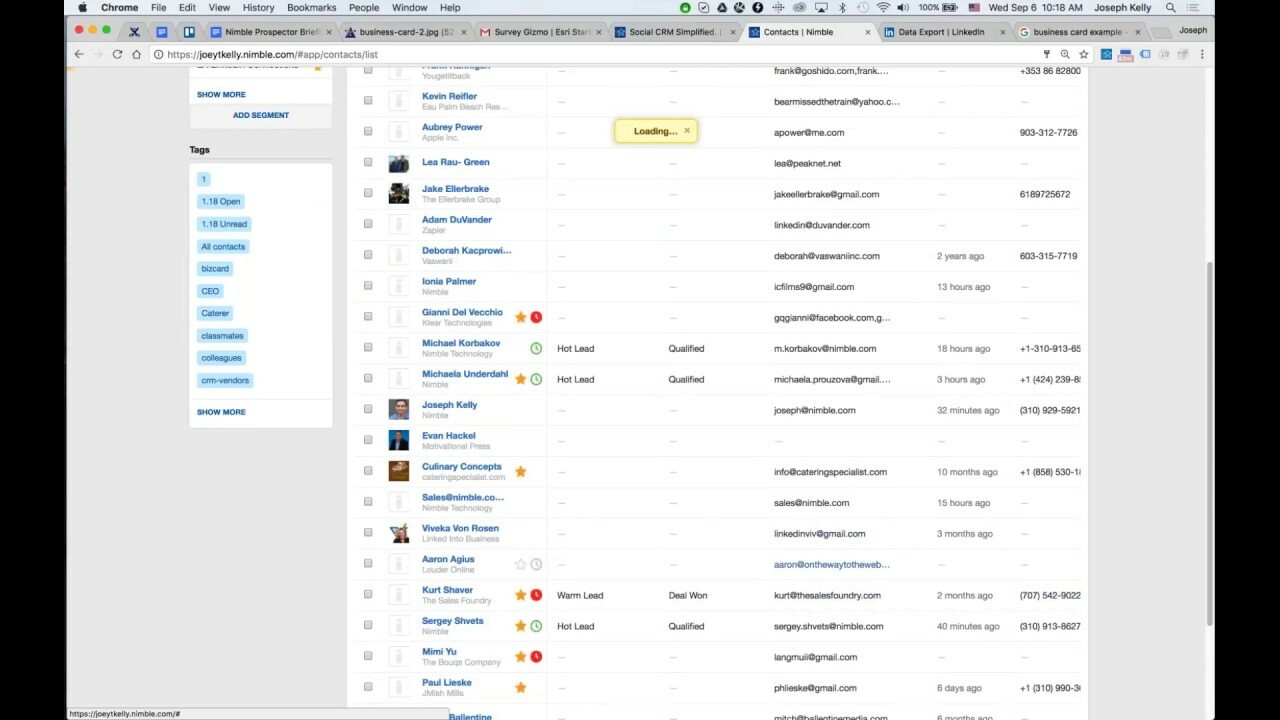
Task: Expand tags with SHOW MORE
Action: coord(220,411)
